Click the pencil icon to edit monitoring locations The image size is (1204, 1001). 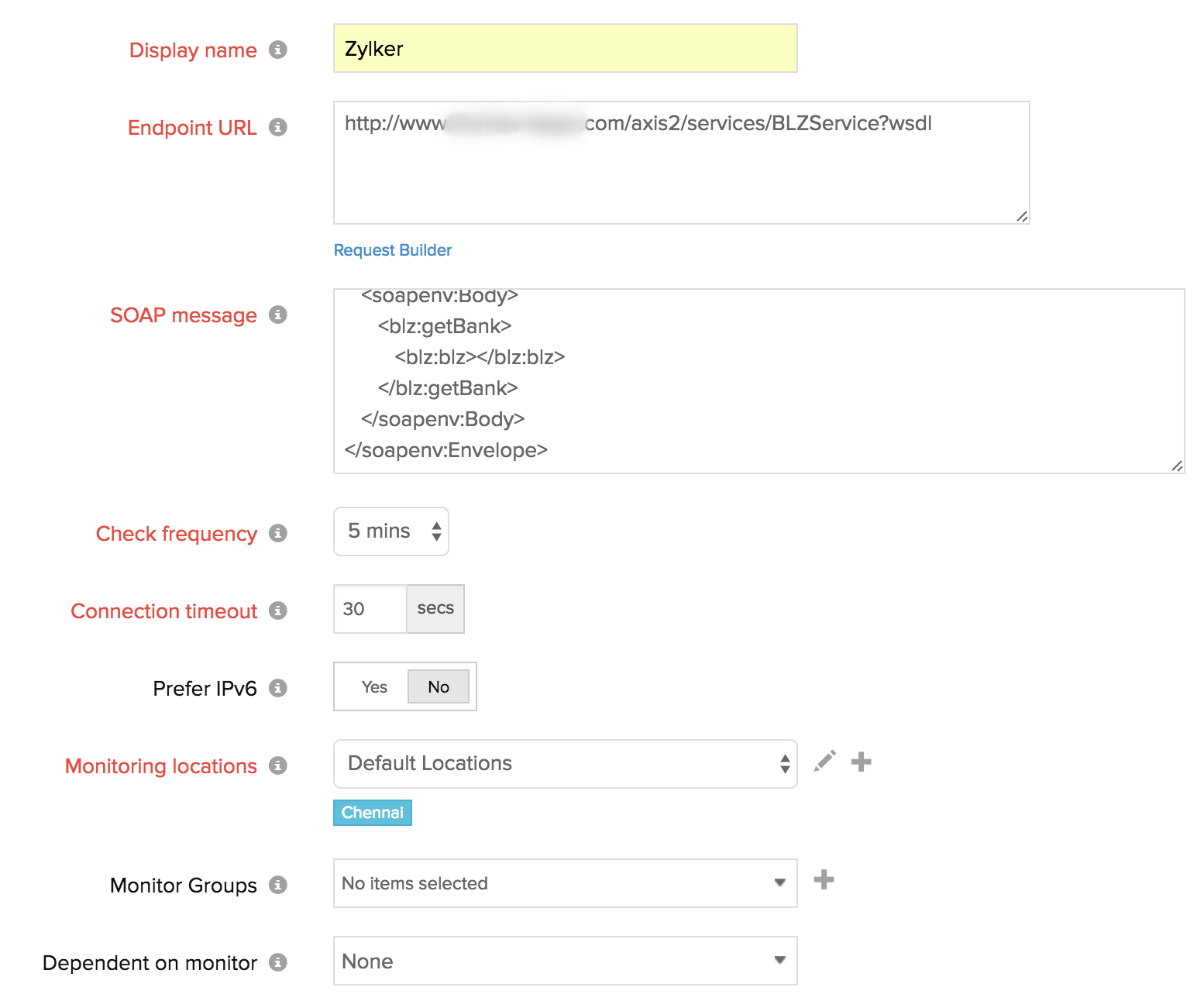(x=824, y=762)
